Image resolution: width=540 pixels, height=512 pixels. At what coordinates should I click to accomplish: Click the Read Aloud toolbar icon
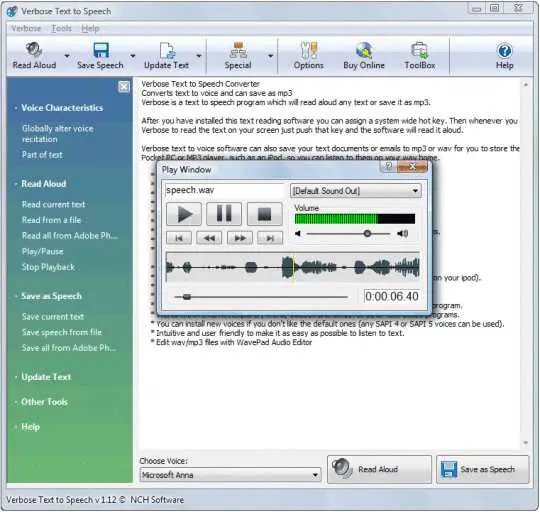tap(34, 50)
